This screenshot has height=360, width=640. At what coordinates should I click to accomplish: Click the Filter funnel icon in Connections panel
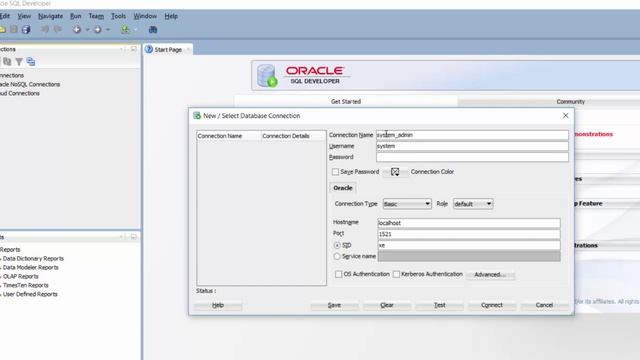[x=19, y=62]
